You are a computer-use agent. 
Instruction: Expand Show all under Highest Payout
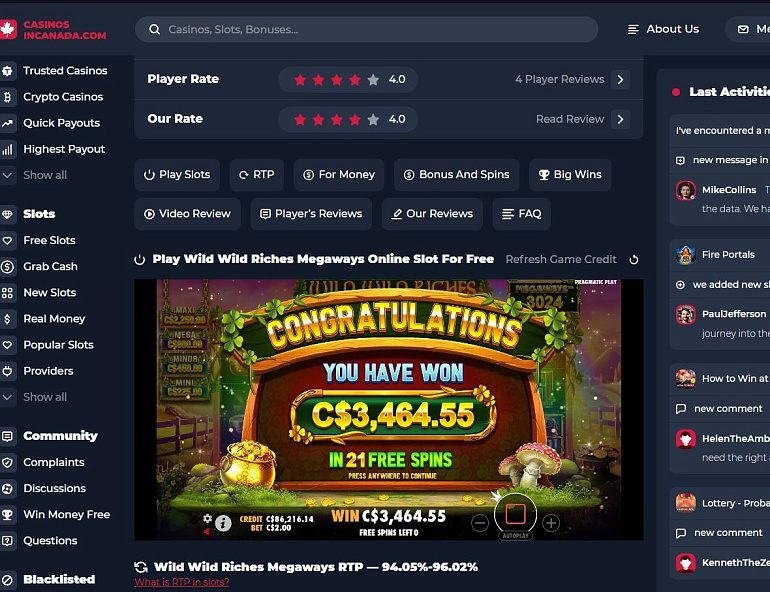[45, 175]
